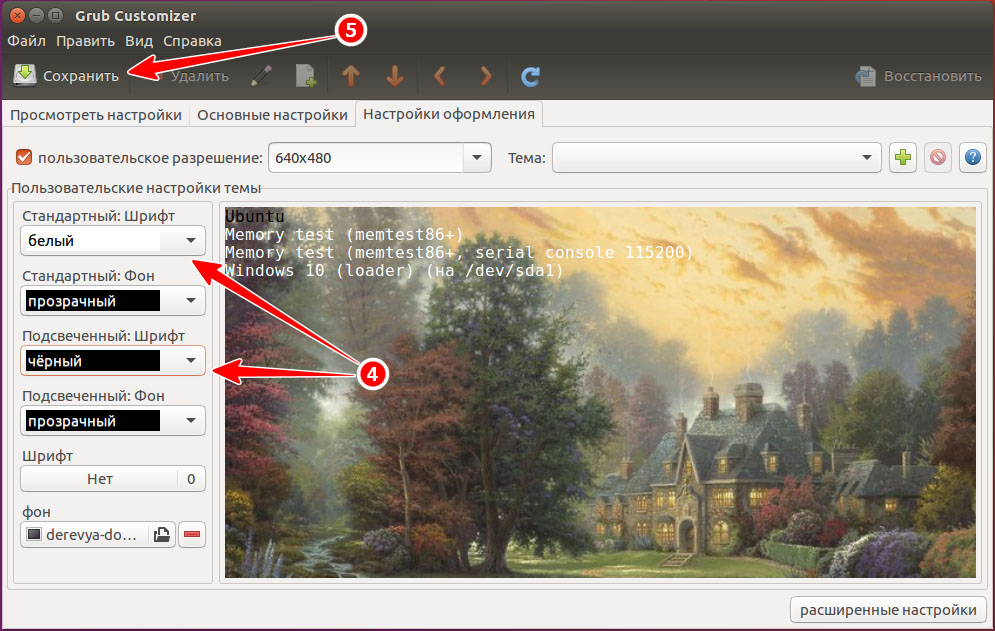Click 'Windows 10 (loader)' preview entry

394,271
